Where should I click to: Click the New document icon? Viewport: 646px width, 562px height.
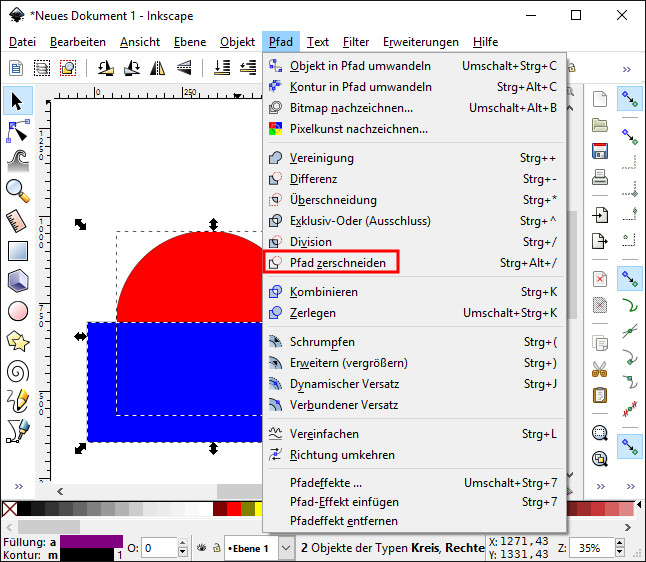600,99
